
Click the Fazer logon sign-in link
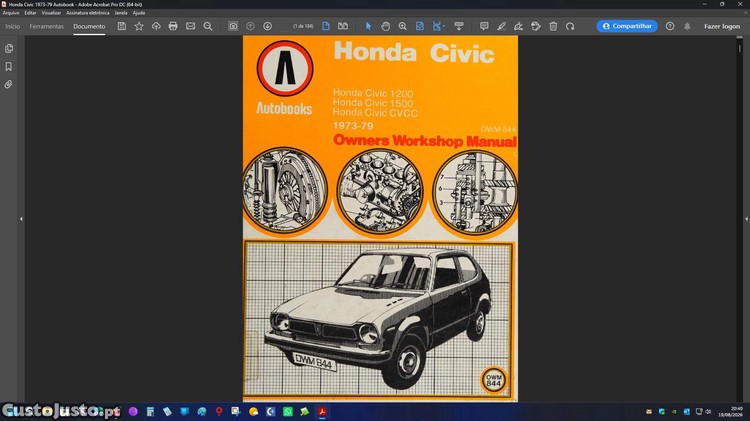pyautogui.click(x=722, y=26)
